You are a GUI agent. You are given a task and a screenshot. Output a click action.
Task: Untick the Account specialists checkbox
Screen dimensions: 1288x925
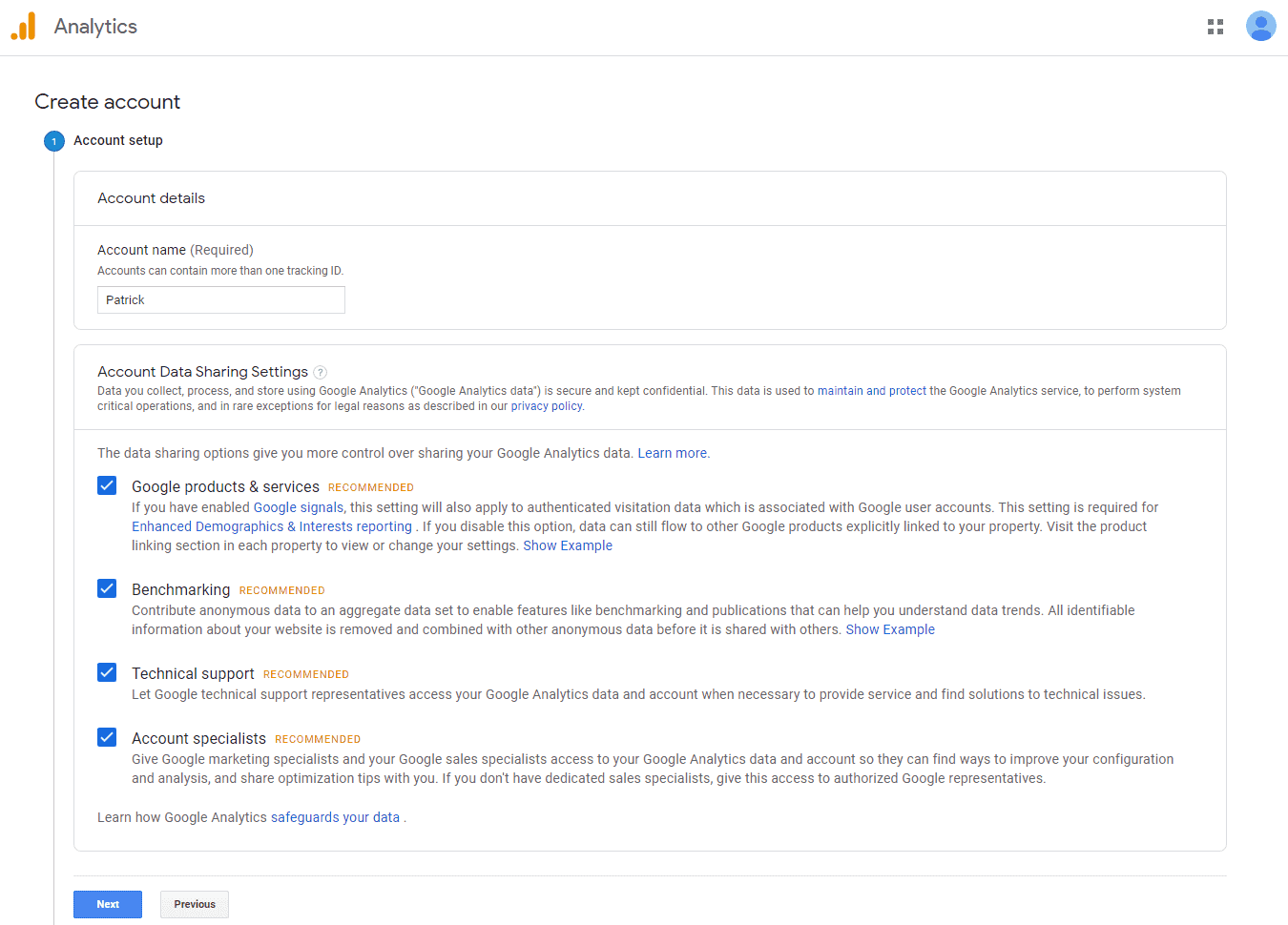pos(107,737)
